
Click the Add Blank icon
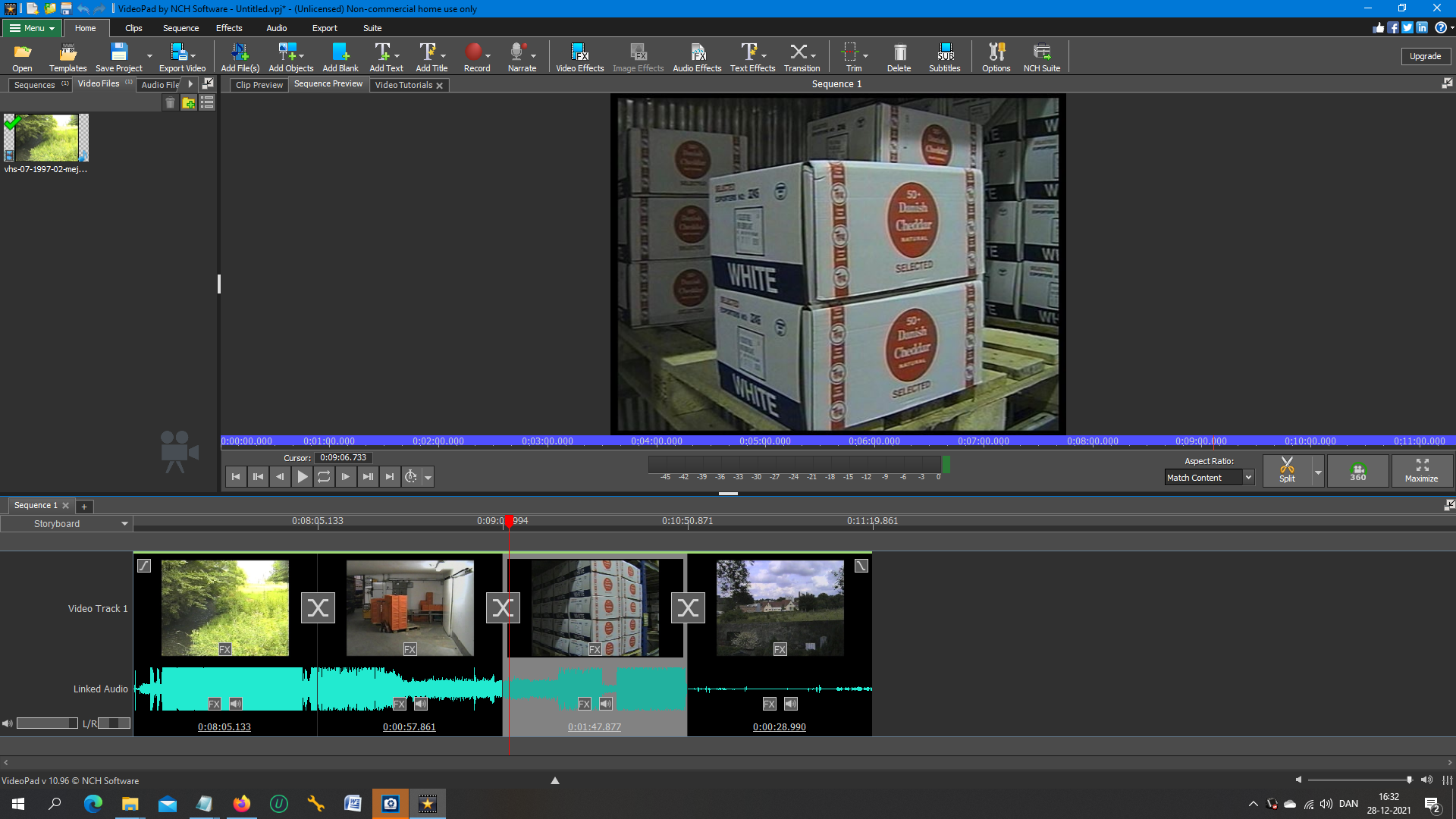pyautogui.click(x=340, y=57)
